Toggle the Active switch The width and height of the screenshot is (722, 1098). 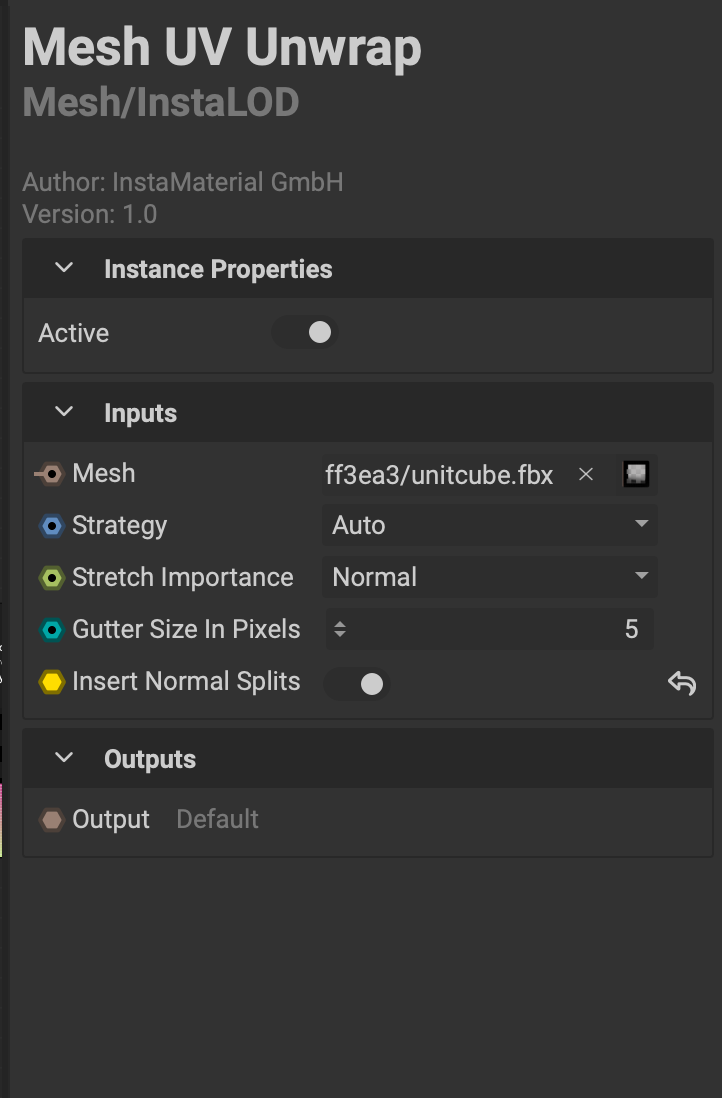(x=305, y=333)
